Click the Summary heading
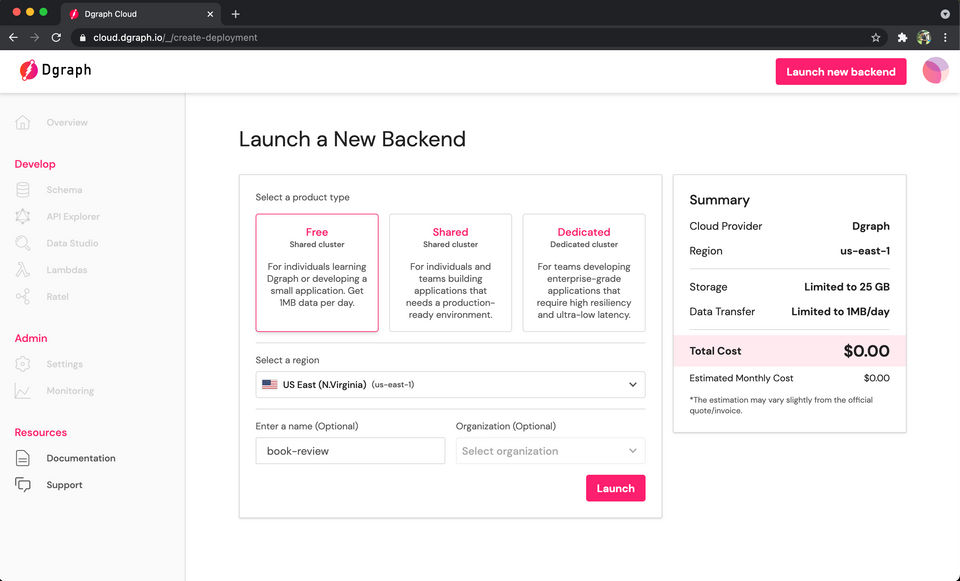The image size is (960, 581). 719,200
